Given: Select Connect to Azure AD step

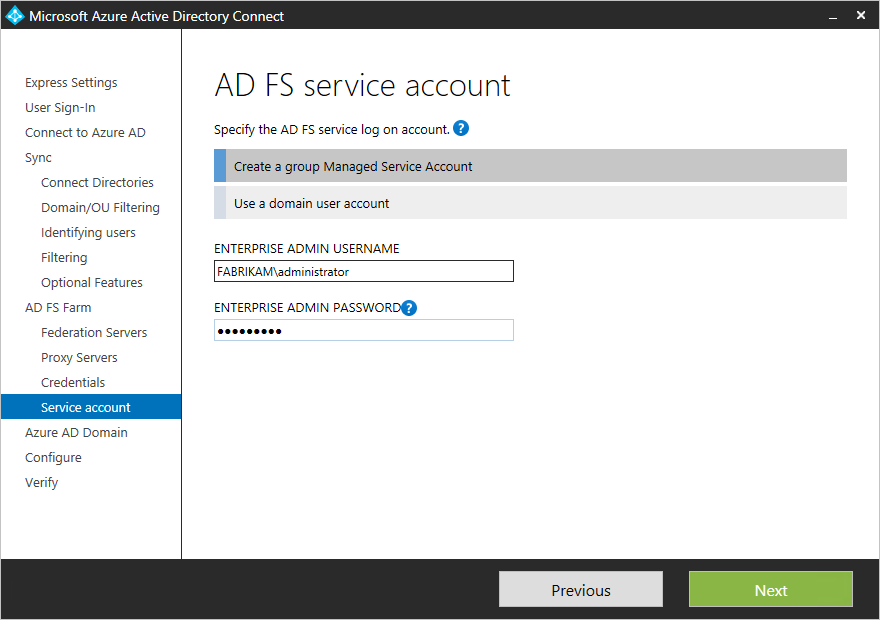Looking at the screenshot, I should tap(85, 133).
